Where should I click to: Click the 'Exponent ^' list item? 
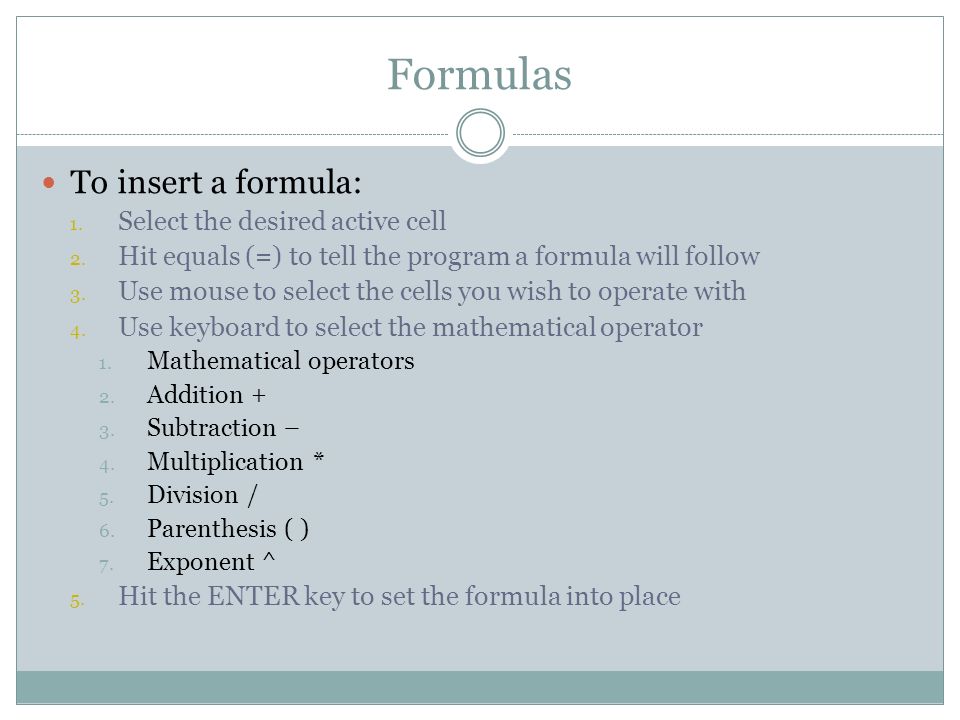(x=211, y=562)
